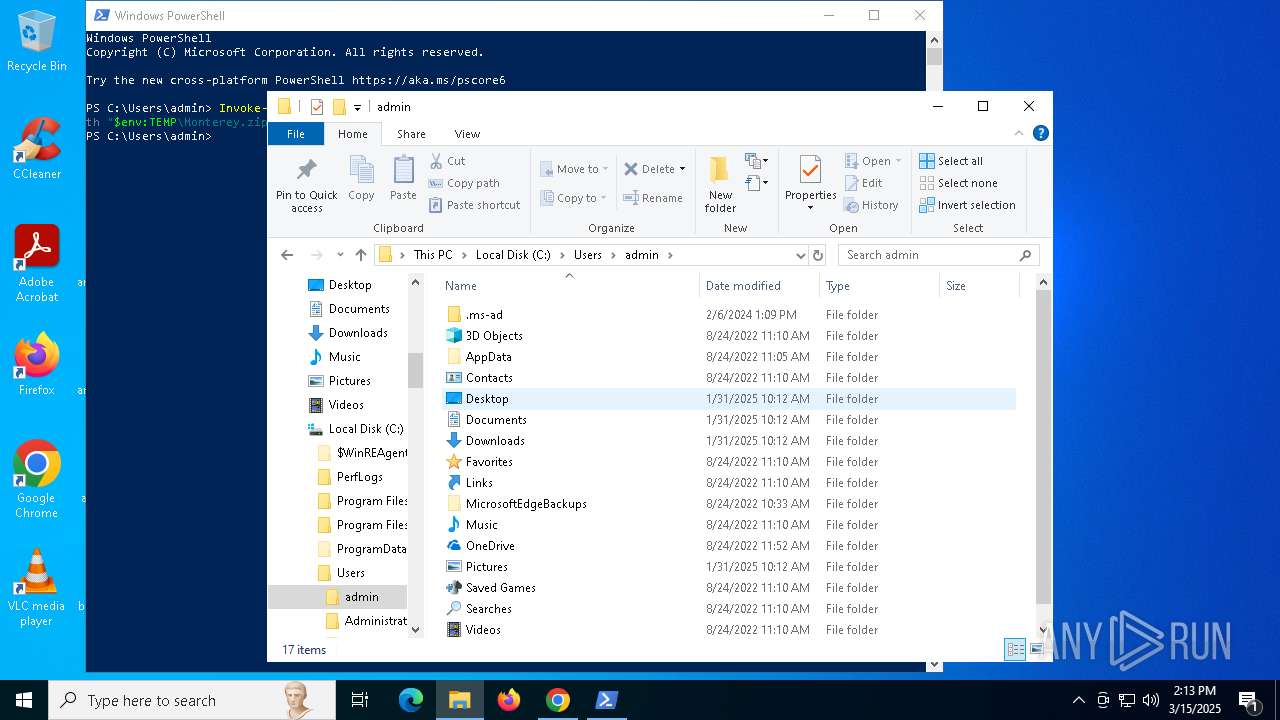Switch to PowerShell via taskbar icon

(607, 700)
